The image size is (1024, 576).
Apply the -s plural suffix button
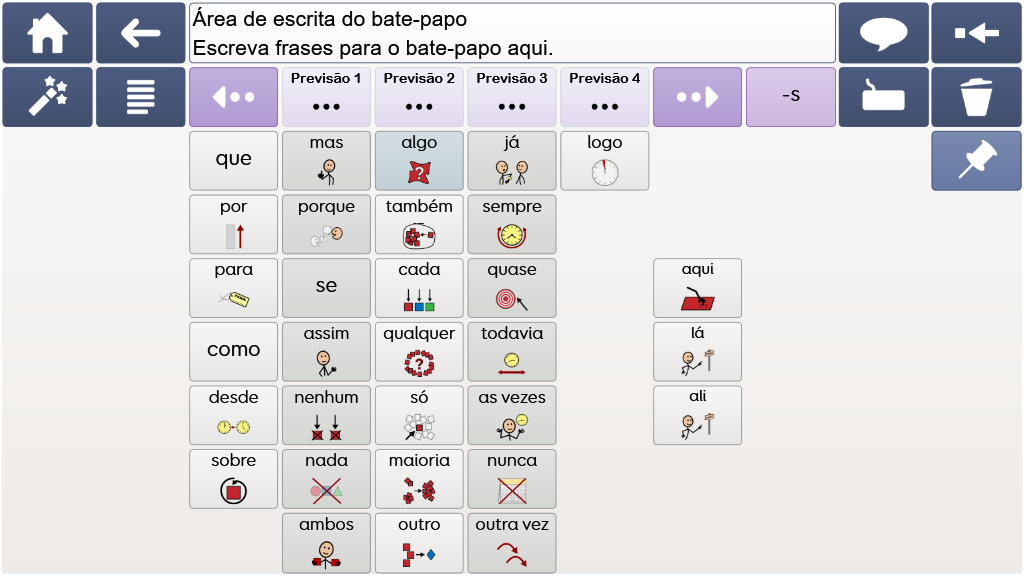(791, 97)
